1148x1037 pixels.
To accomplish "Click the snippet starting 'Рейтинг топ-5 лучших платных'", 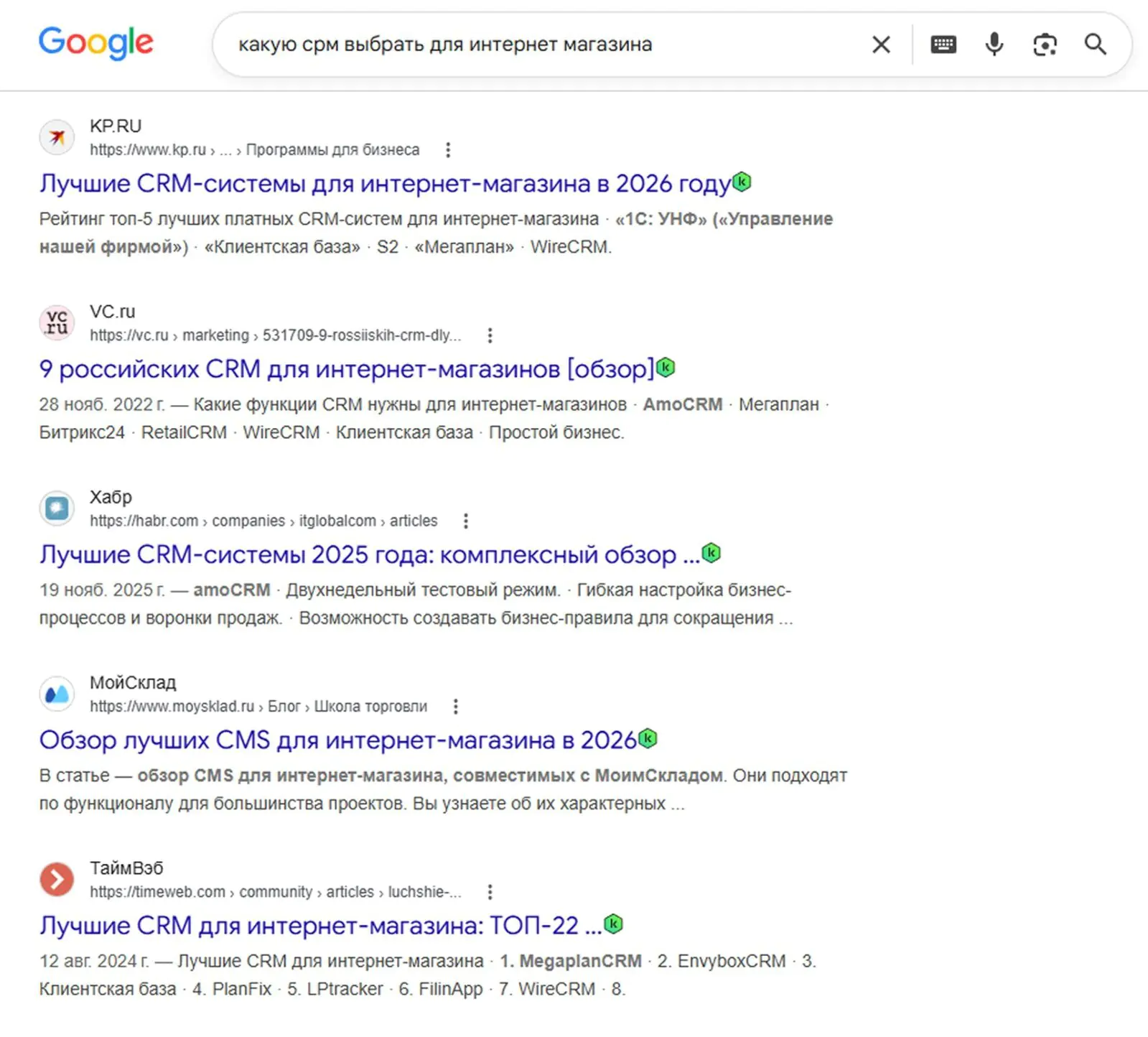I will [x=436, y=233].
